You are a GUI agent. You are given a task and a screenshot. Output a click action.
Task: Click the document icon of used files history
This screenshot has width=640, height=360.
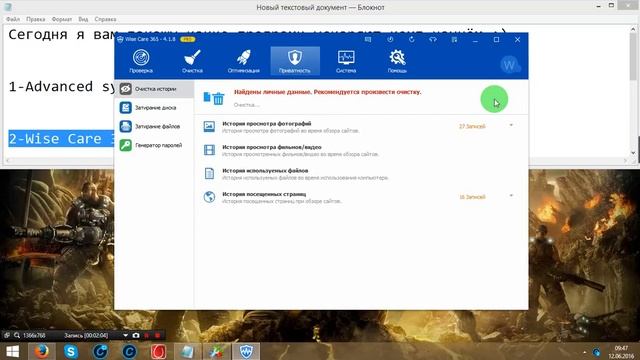pos(209,173)
